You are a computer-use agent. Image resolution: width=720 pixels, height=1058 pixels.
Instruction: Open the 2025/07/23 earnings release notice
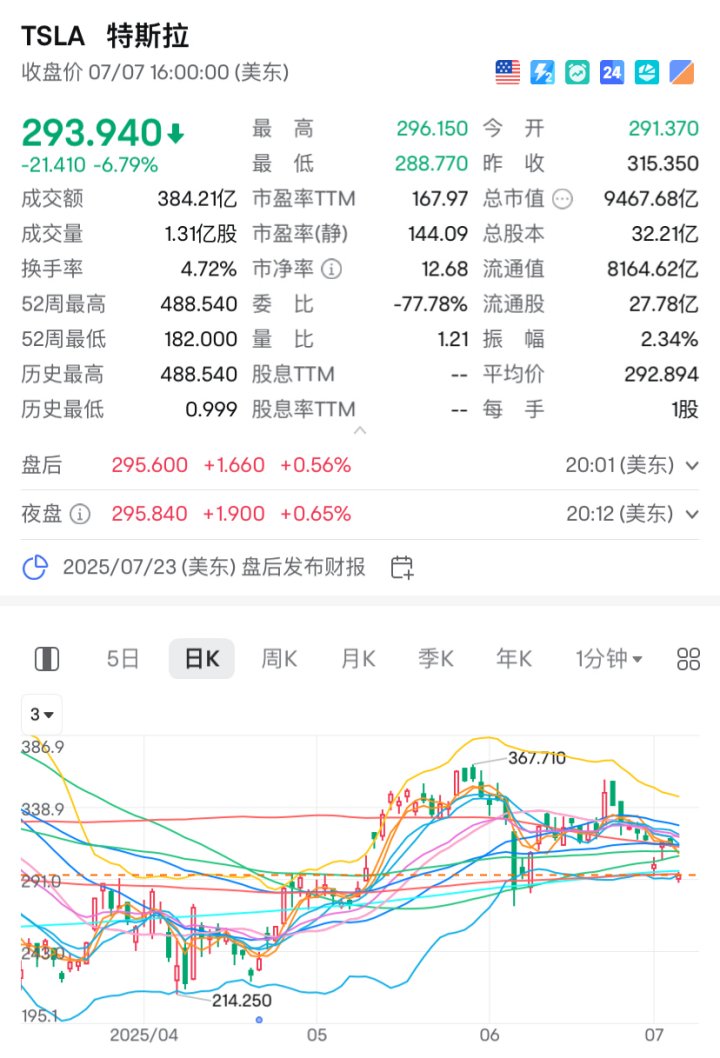[214, 567]
